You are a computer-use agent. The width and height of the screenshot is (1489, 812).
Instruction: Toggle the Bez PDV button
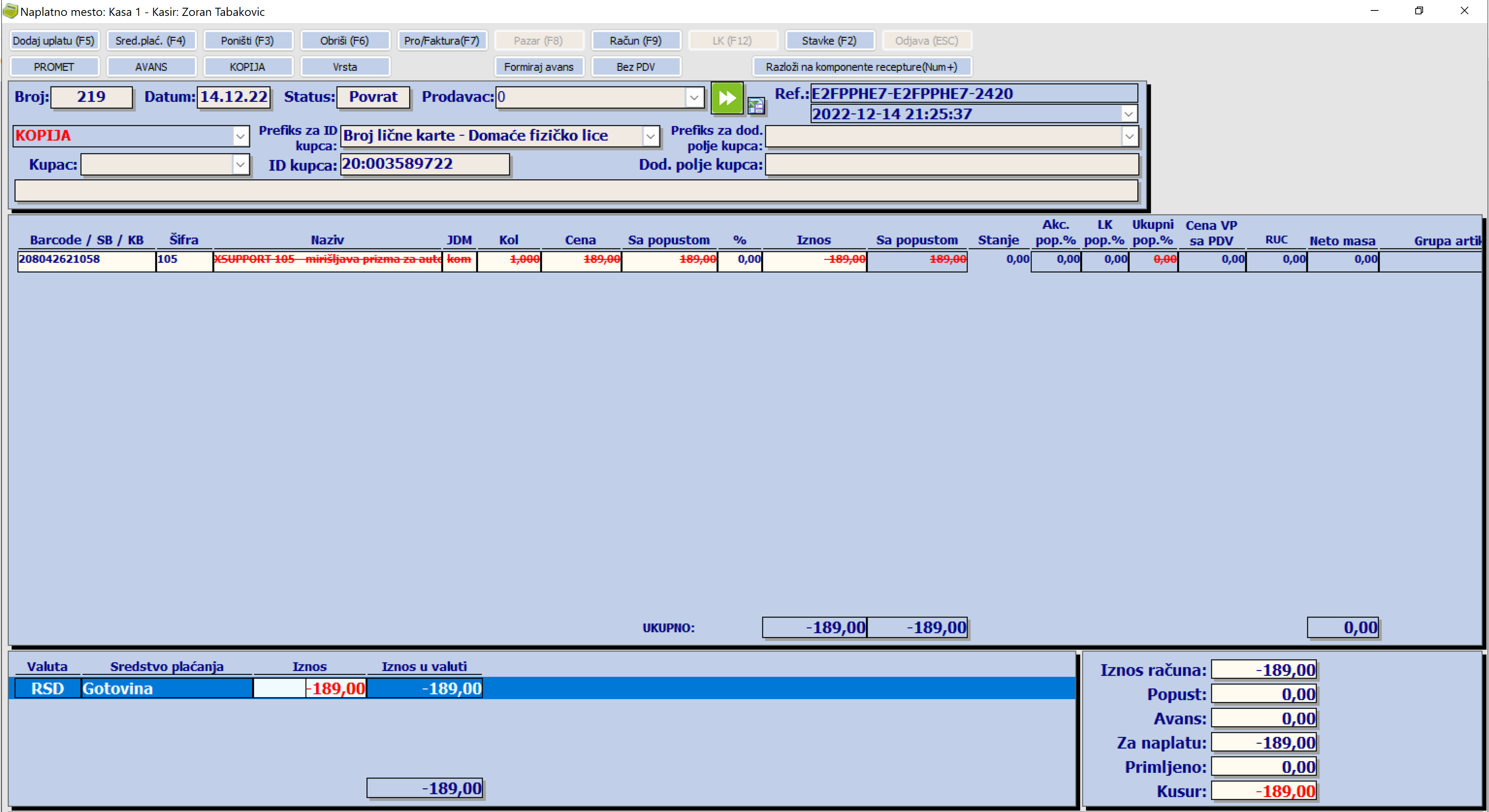pos(635,67)
